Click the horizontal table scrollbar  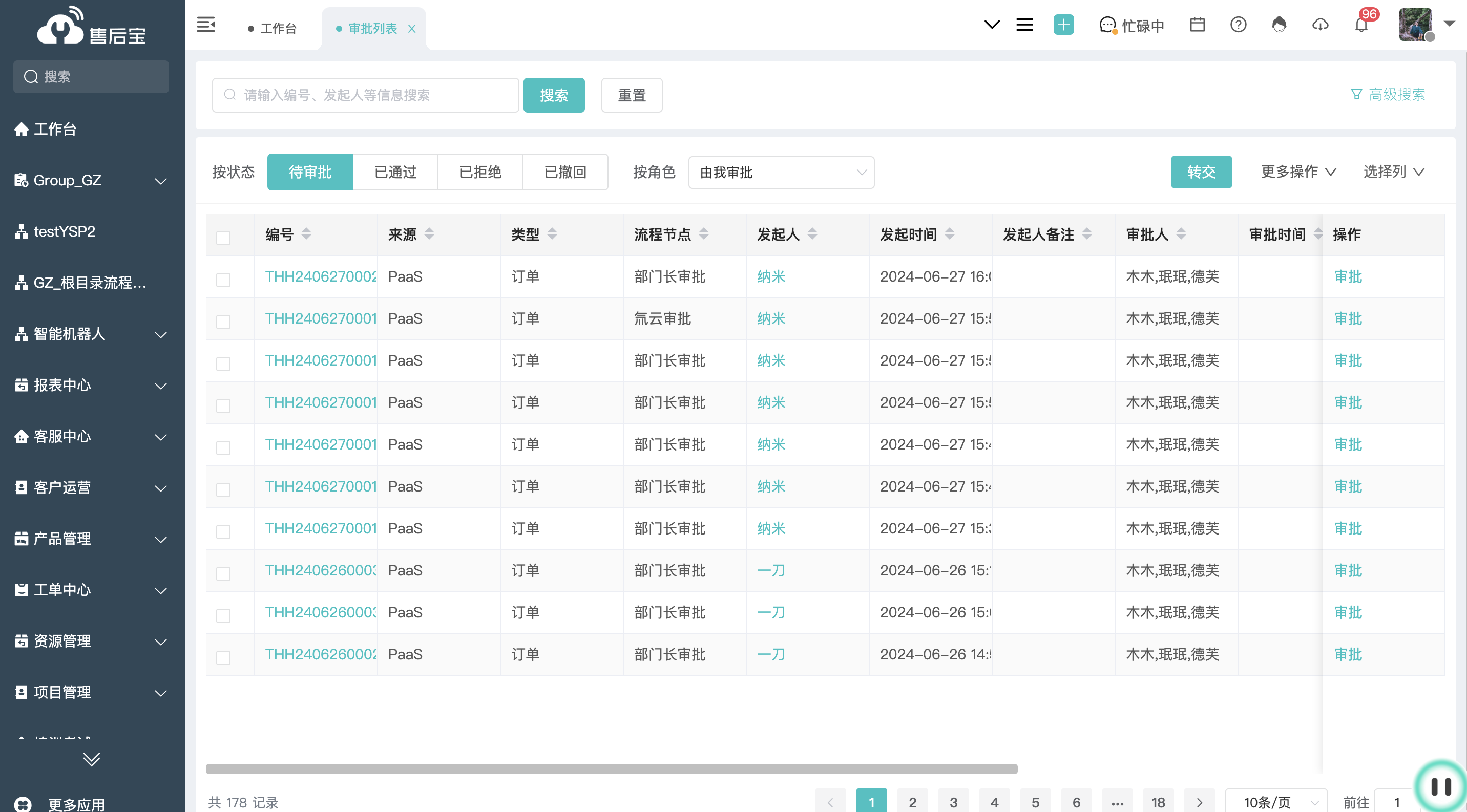click(x=611, y=769)
